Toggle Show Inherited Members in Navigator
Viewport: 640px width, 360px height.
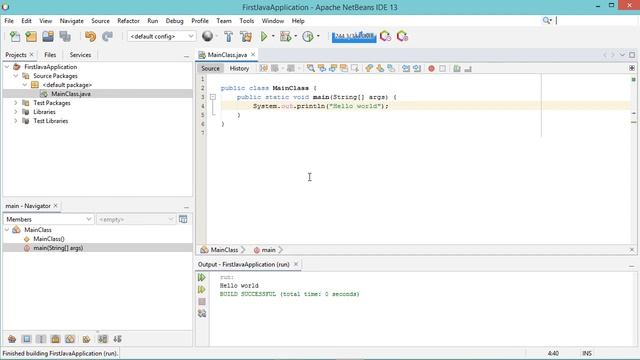click(x=12, y=339)
